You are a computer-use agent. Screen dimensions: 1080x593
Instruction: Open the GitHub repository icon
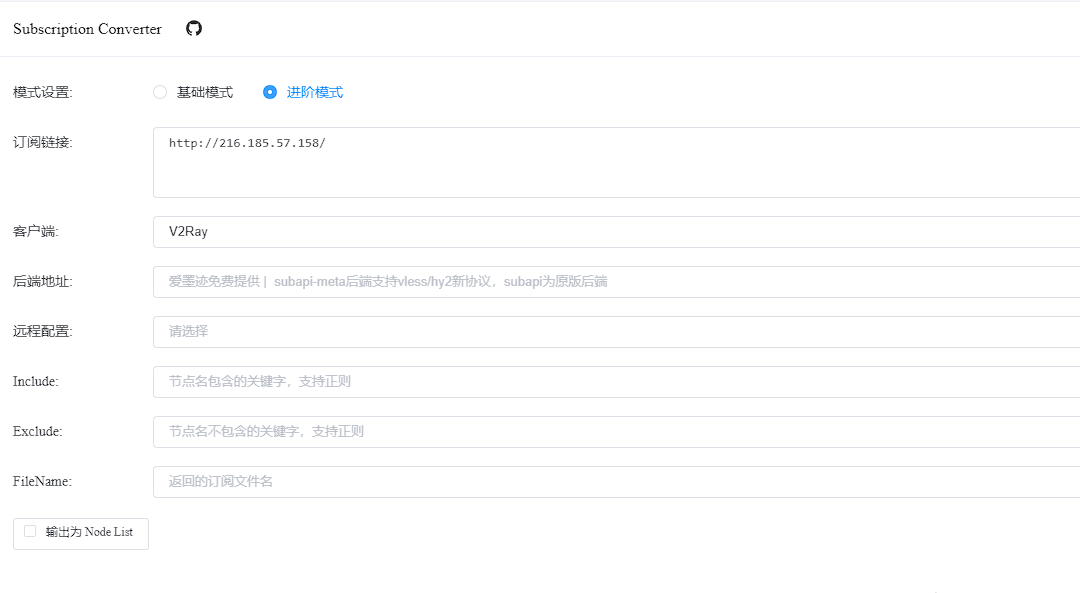pos(193,28)
